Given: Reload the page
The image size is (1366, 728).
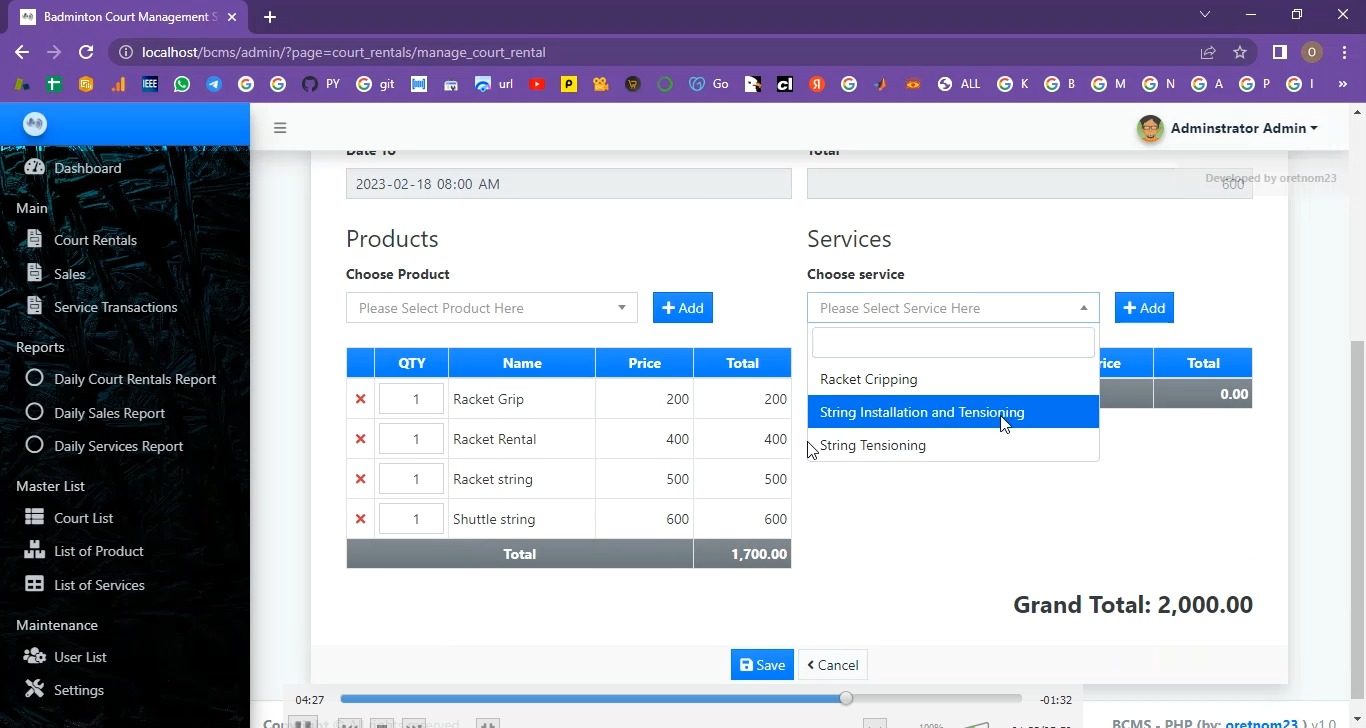Looking at the screenshot, I should coord(86,52).
